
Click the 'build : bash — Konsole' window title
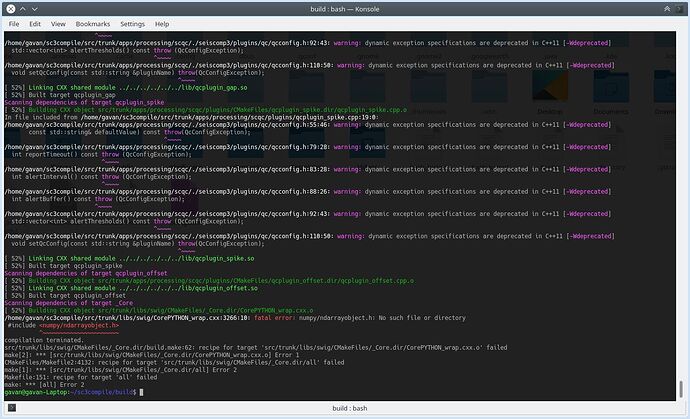tap(344, 8)
